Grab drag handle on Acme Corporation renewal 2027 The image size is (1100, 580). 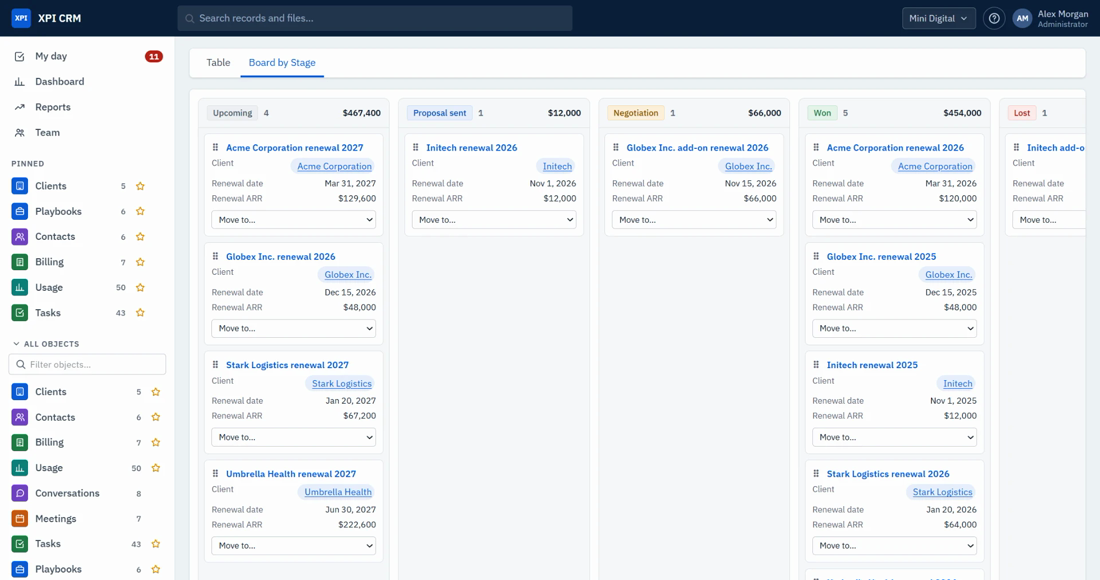click(215, 147)
